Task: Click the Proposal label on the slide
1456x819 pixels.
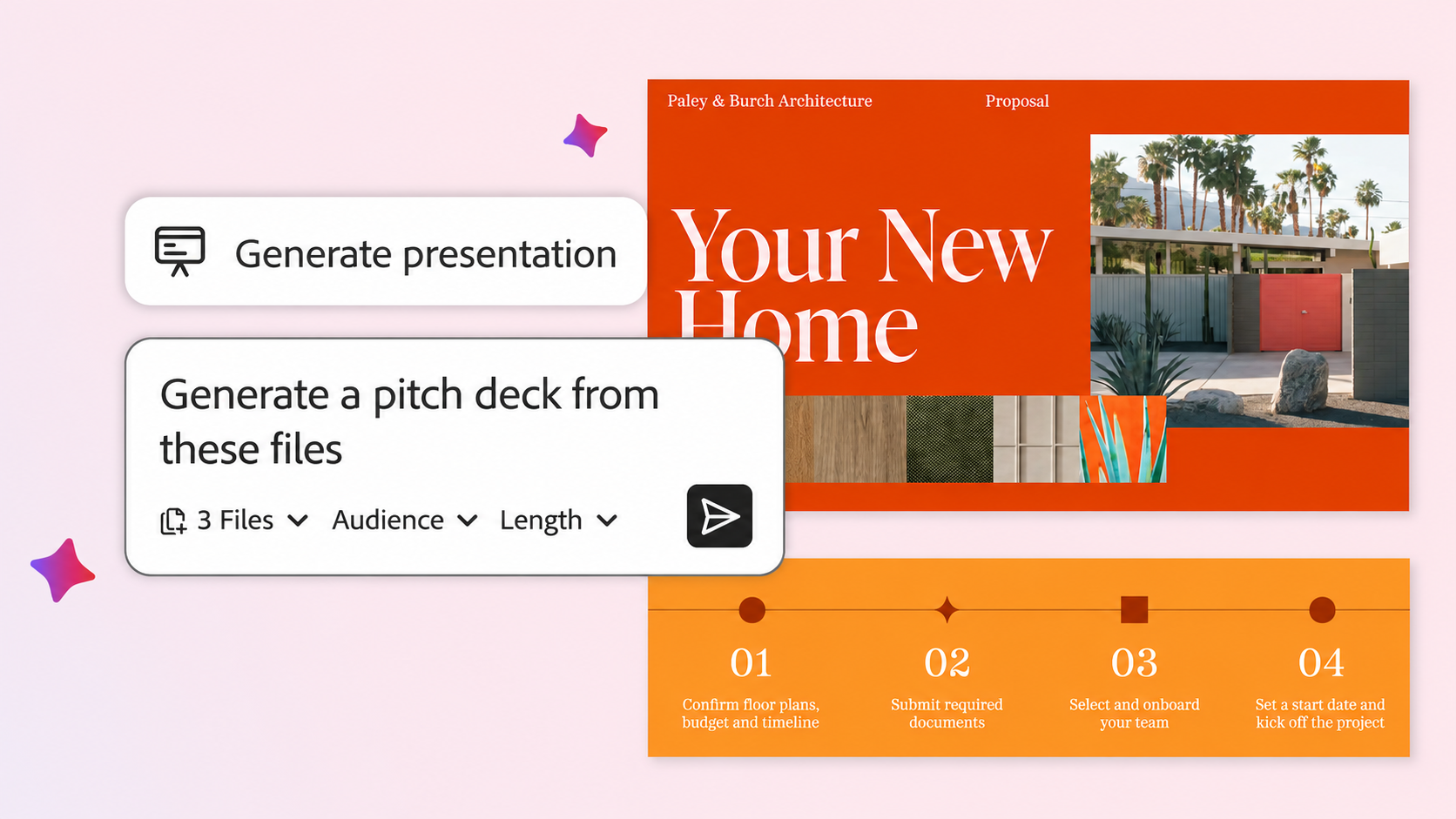Action: coord(1017,101)
